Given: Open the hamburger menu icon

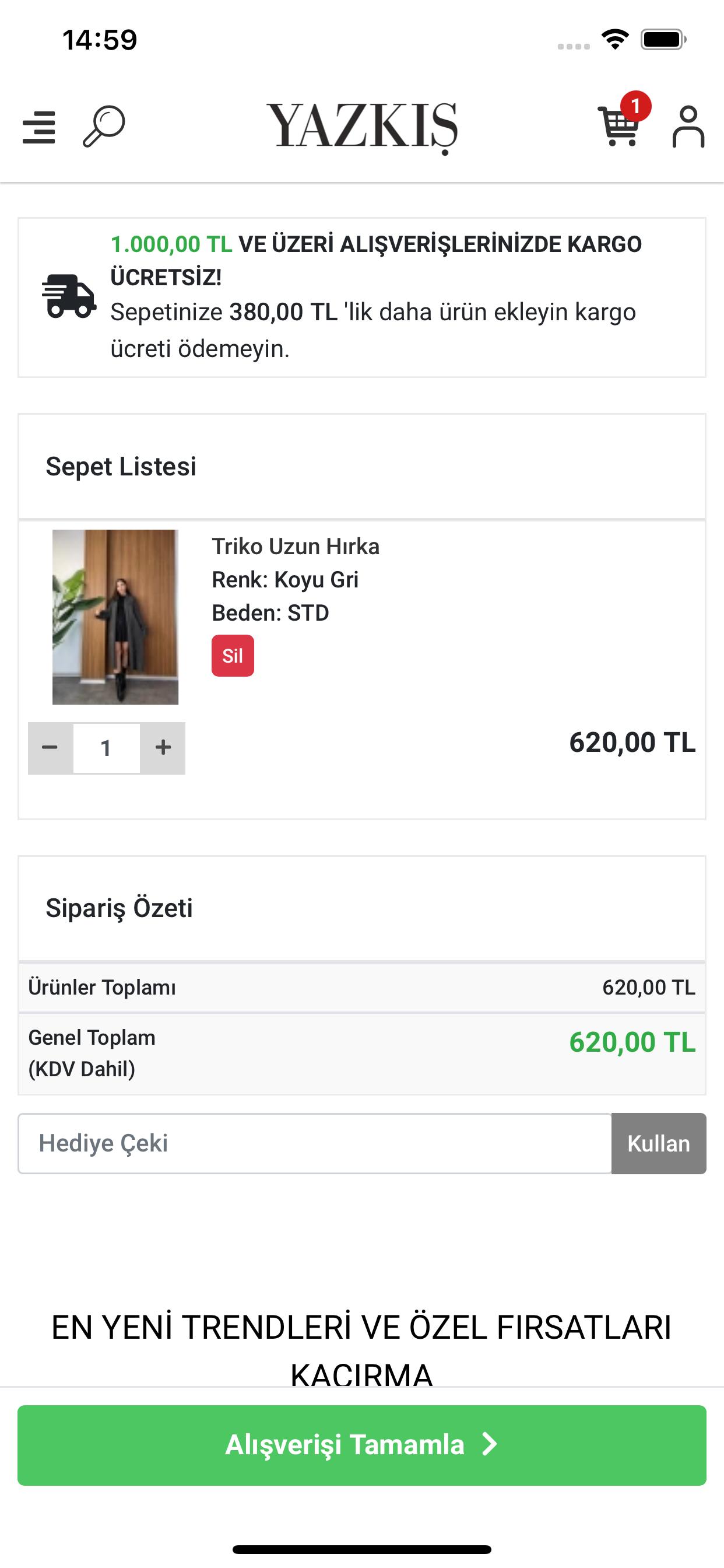Looking at the screenshot, I should click(39, 127).
